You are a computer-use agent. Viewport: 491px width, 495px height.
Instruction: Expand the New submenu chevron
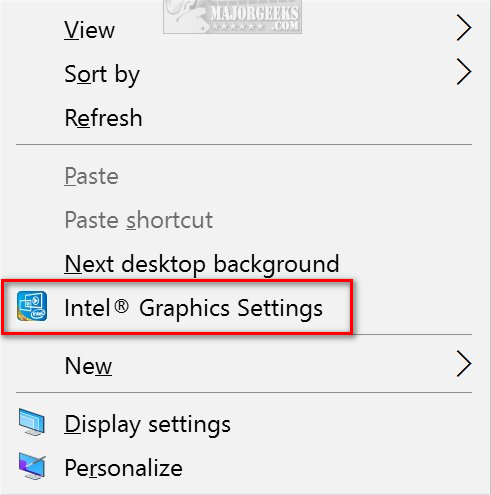tap(464, 364)
